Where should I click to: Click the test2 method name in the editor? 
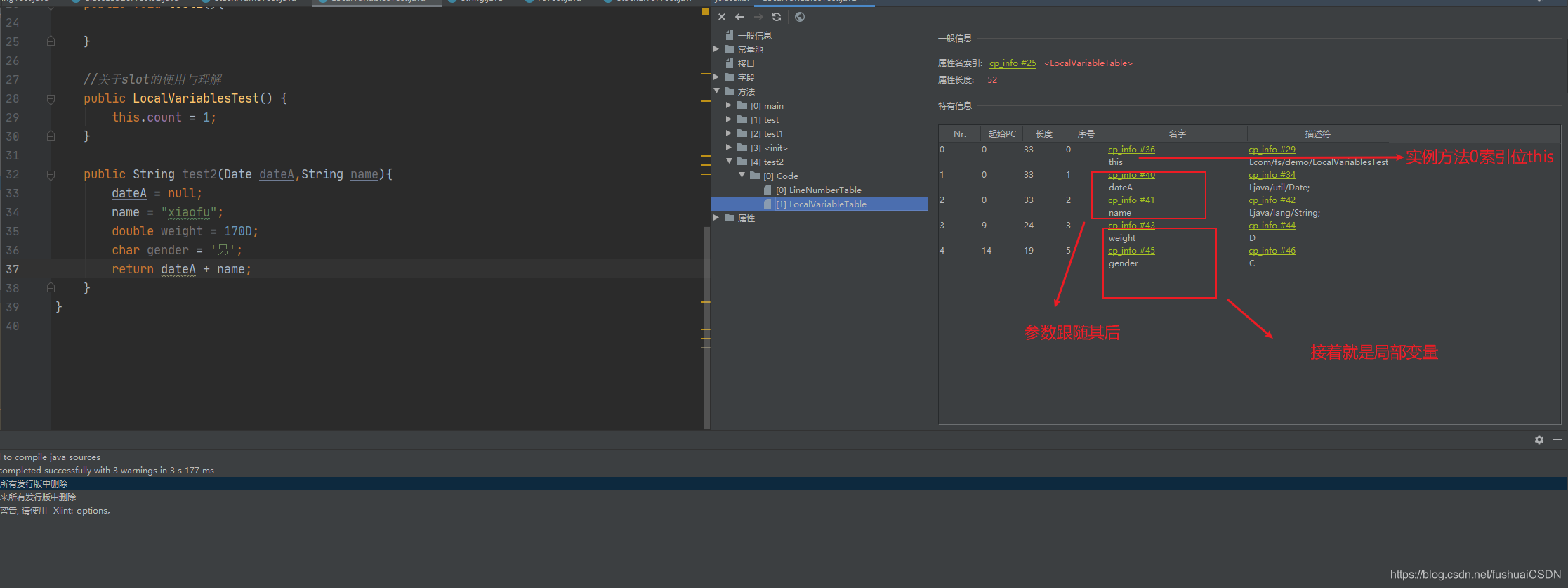pos(199,174)
